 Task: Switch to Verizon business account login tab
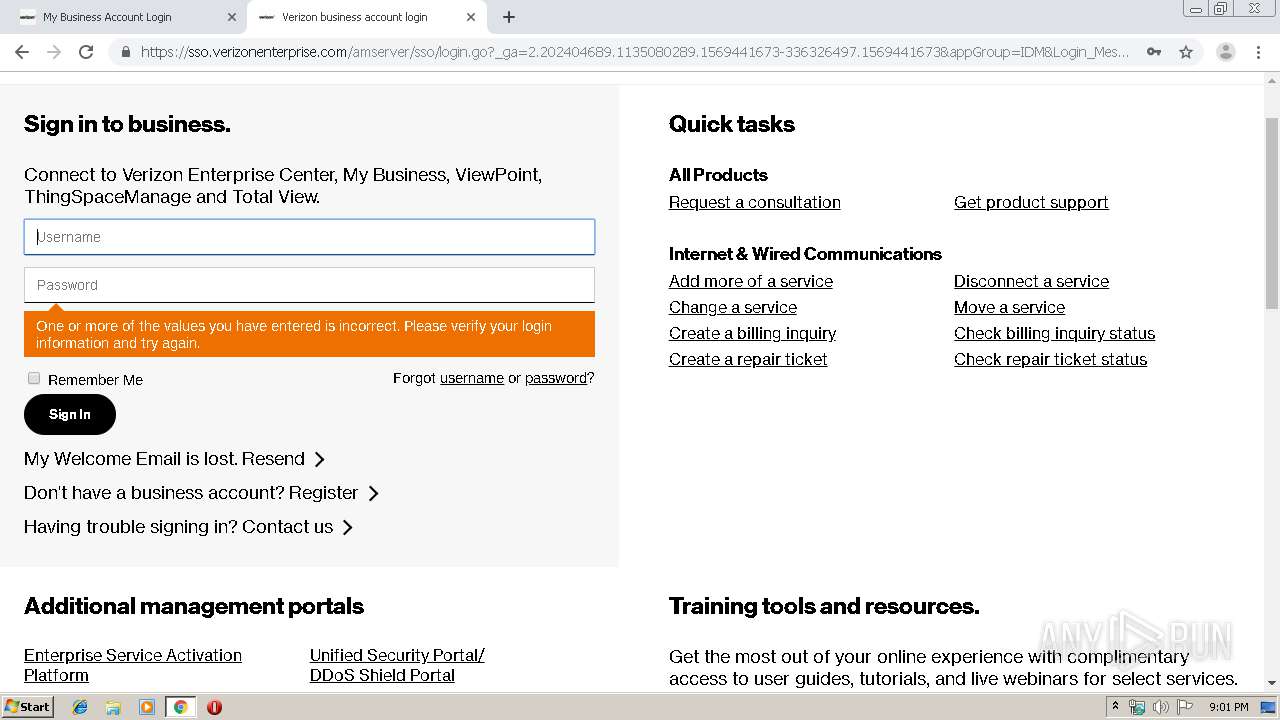coord(367,17)
